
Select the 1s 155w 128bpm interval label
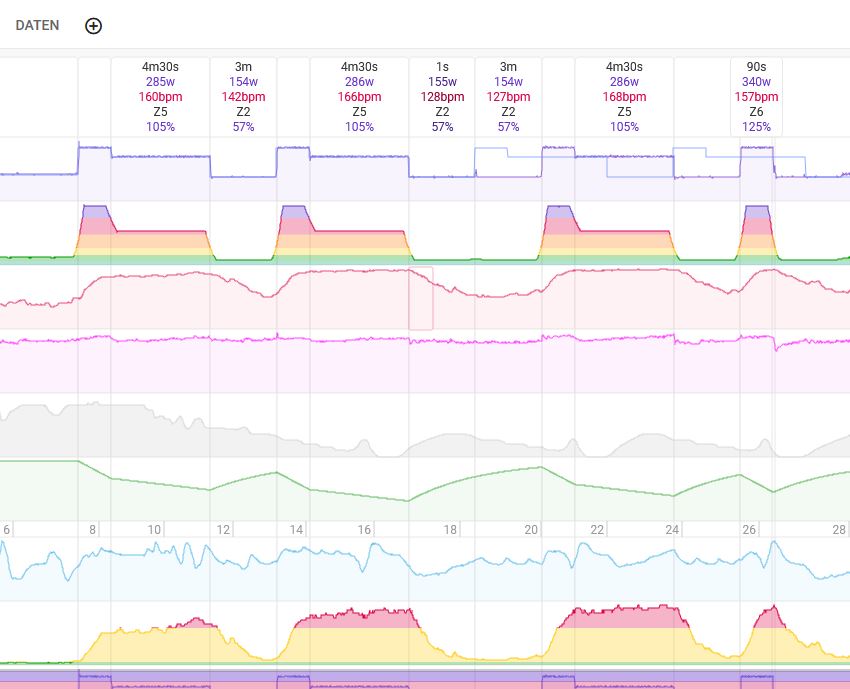click(441, 97)
